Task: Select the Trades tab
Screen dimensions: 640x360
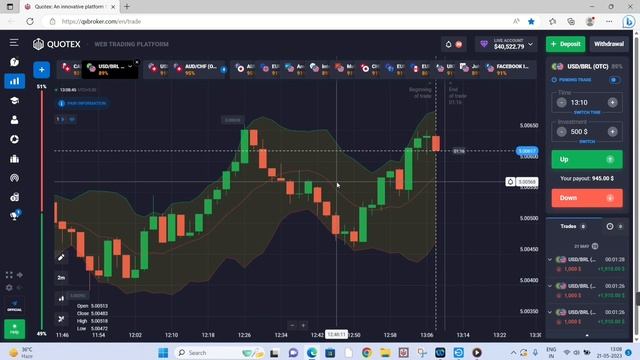Action: pos(573,226)
